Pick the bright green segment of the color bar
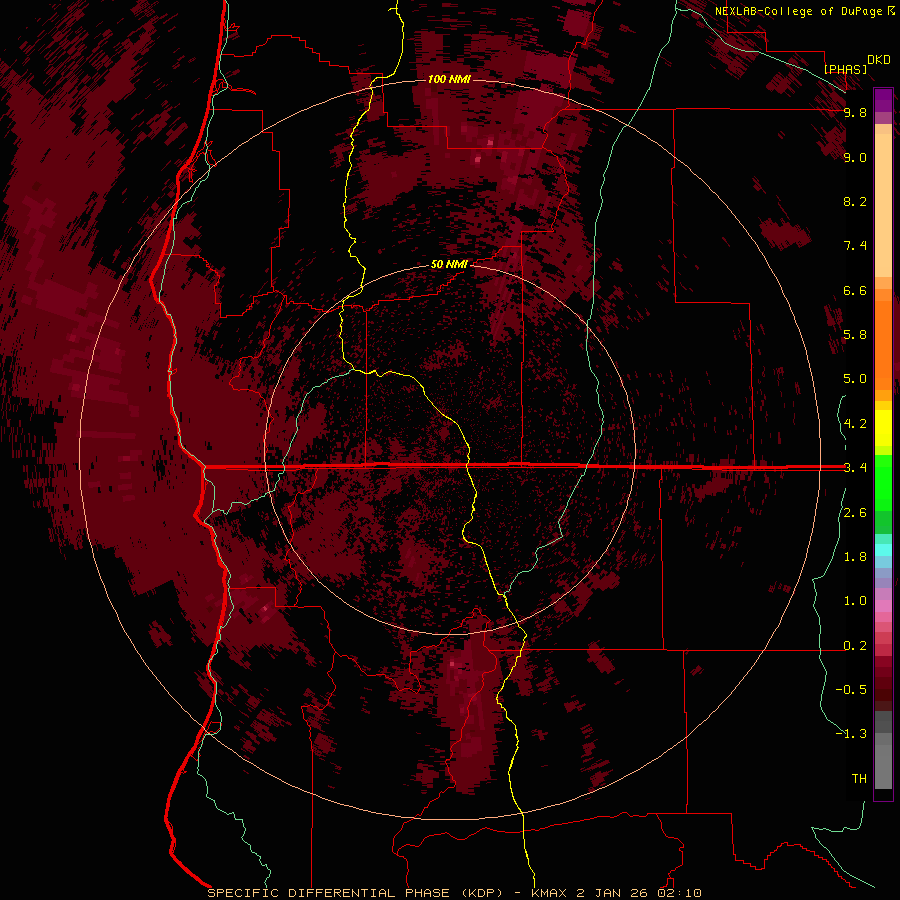The width and height of the screenshot is (900, 900). 883,483
